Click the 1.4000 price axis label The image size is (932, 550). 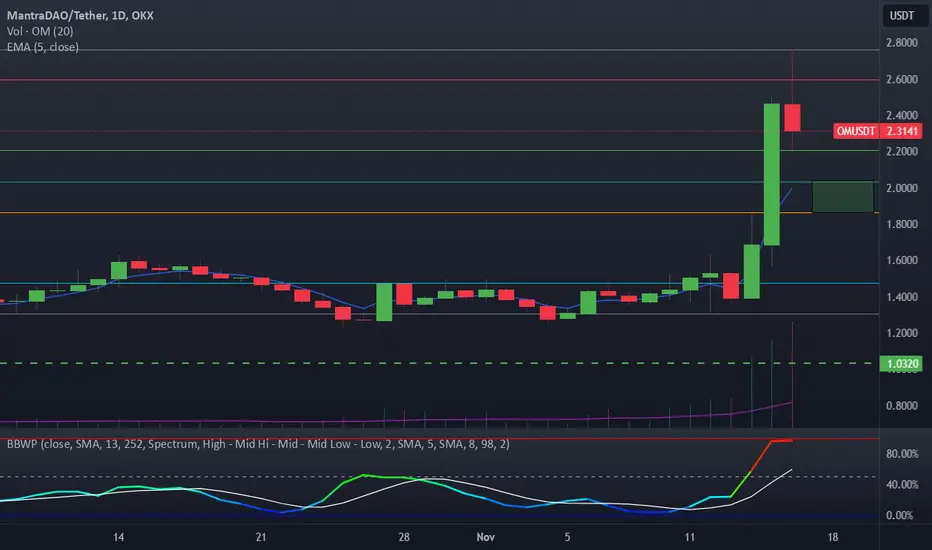[x=902, y=297]
